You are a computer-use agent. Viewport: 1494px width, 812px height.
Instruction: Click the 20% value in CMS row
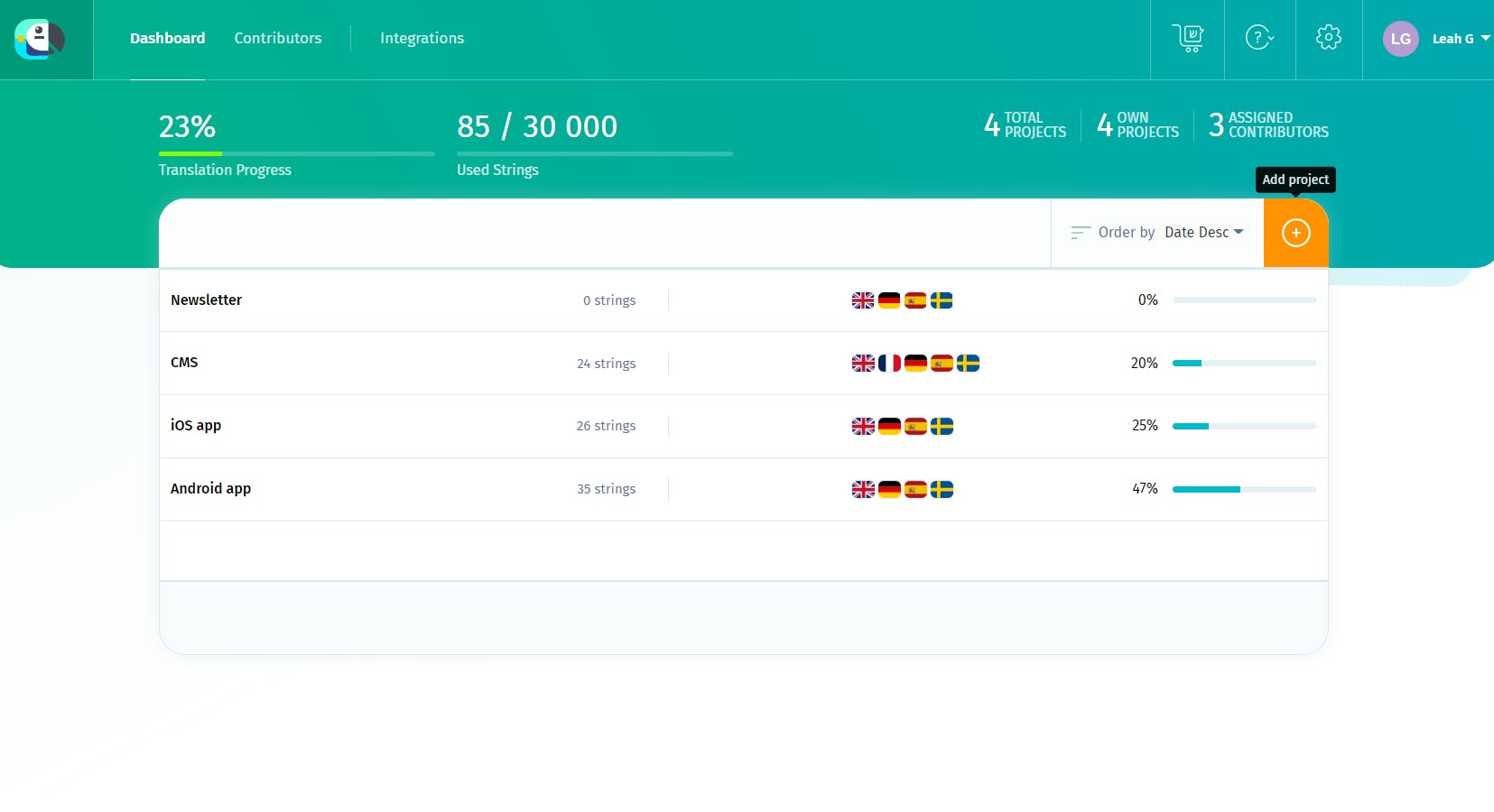pos(1145,363)
